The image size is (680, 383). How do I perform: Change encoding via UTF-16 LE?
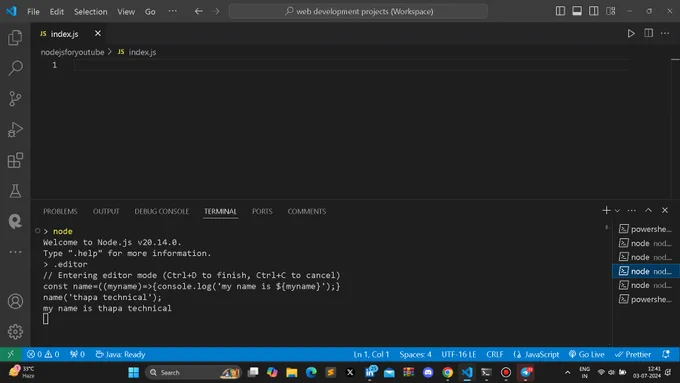[459, 354]
